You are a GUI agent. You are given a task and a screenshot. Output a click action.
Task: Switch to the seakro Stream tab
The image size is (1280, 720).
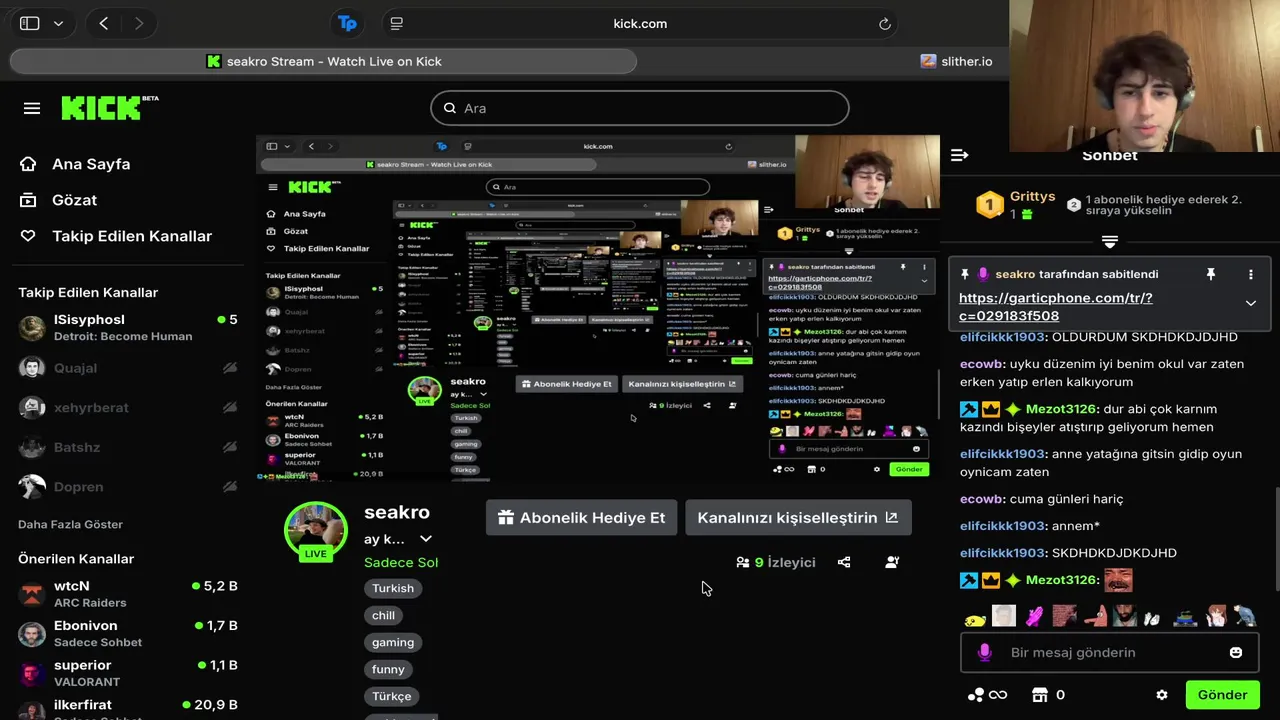[x=323, y=61]
